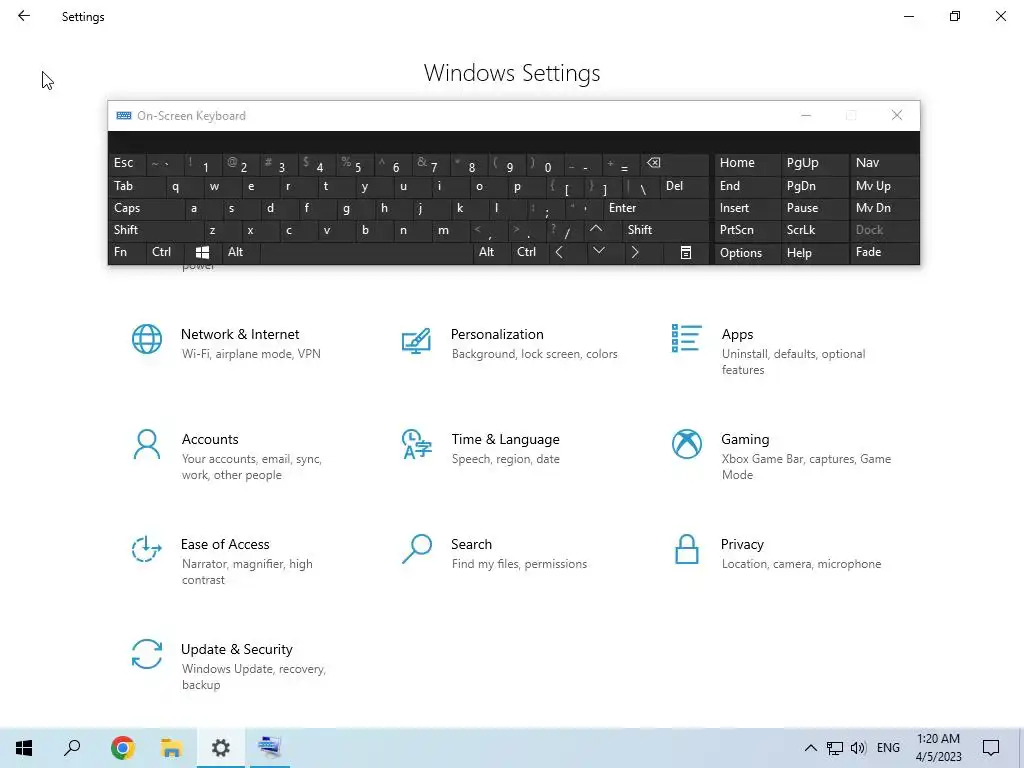Open the Action Center notifications icon

991,748
